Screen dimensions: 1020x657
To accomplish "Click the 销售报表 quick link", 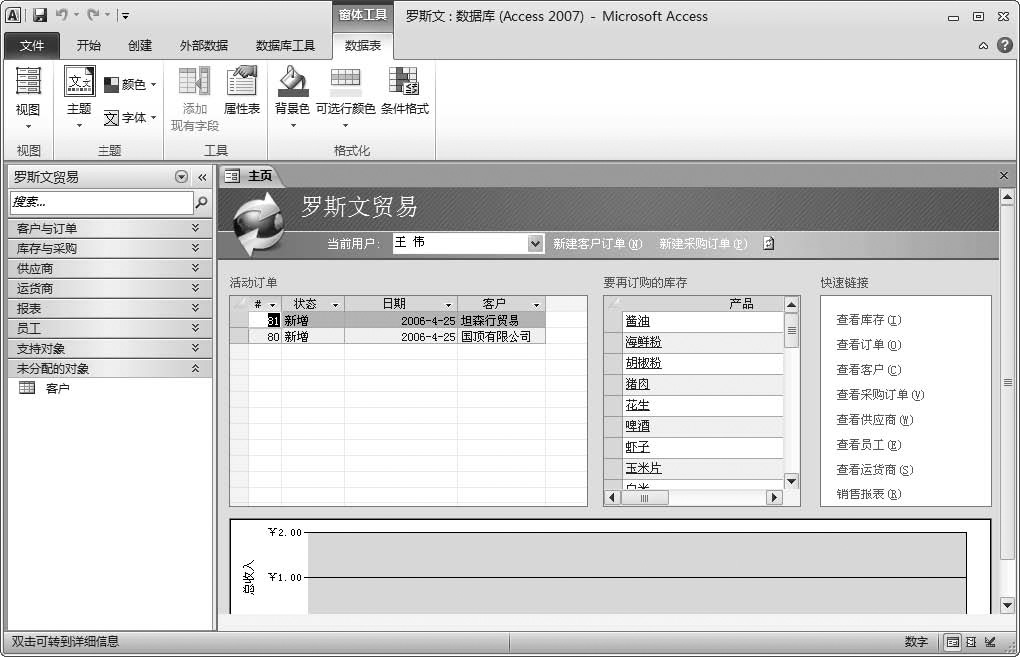I will [868, 494].
